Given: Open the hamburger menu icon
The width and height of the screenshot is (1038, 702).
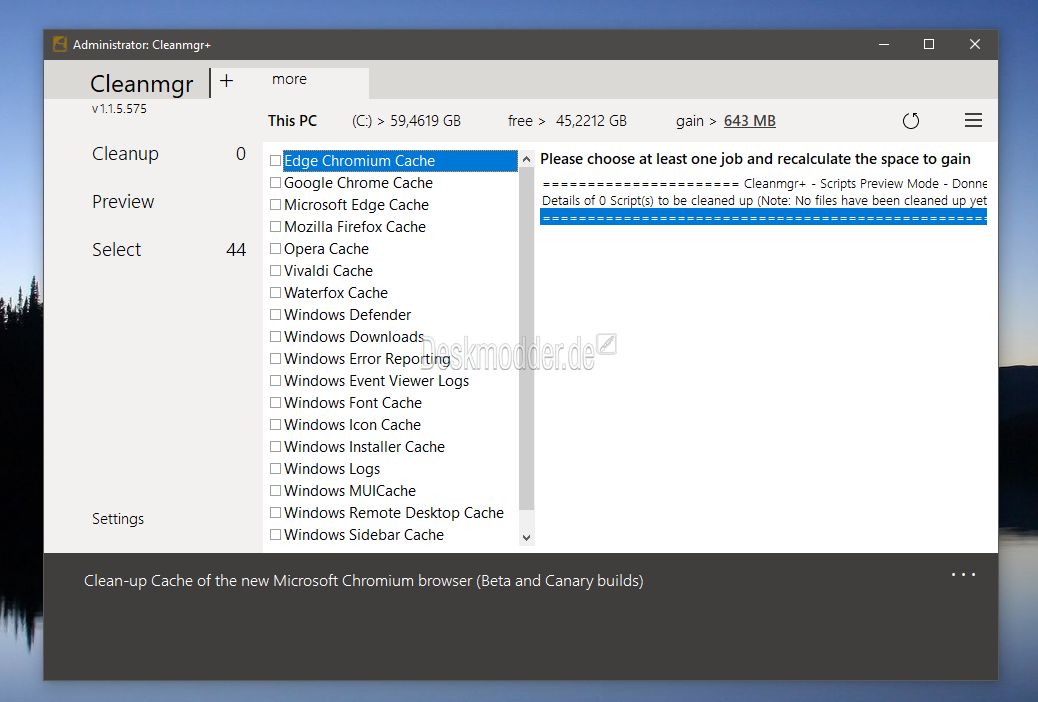Looking at the screenshot, I should pos(973,120).
